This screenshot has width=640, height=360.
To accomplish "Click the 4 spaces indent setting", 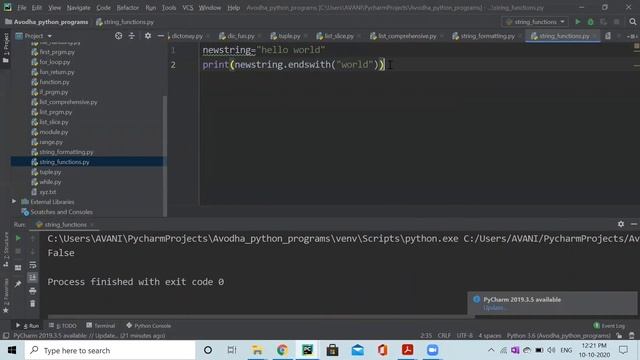I will pos(489,336).
